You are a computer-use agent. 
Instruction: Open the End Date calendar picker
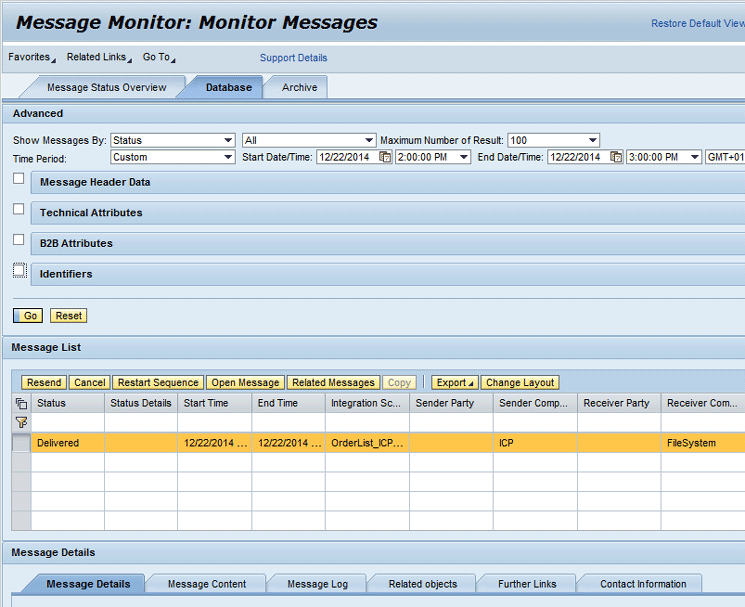click(616, 157)
